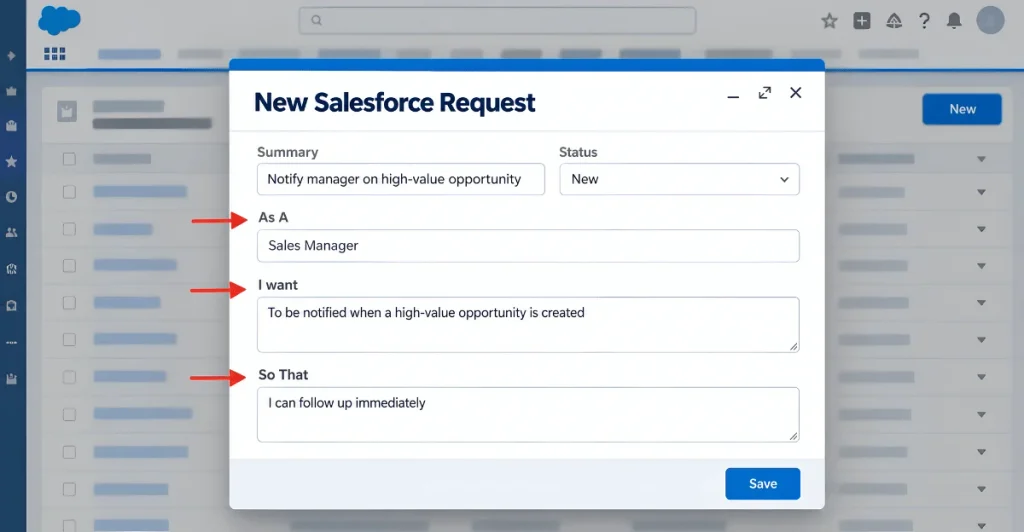Image resolution: width=1024 pixels, height=532 pixels.
Task: Expand the New Salesforce Request dialog to full size
Action: pyautogui.click(x=765, y=93)
